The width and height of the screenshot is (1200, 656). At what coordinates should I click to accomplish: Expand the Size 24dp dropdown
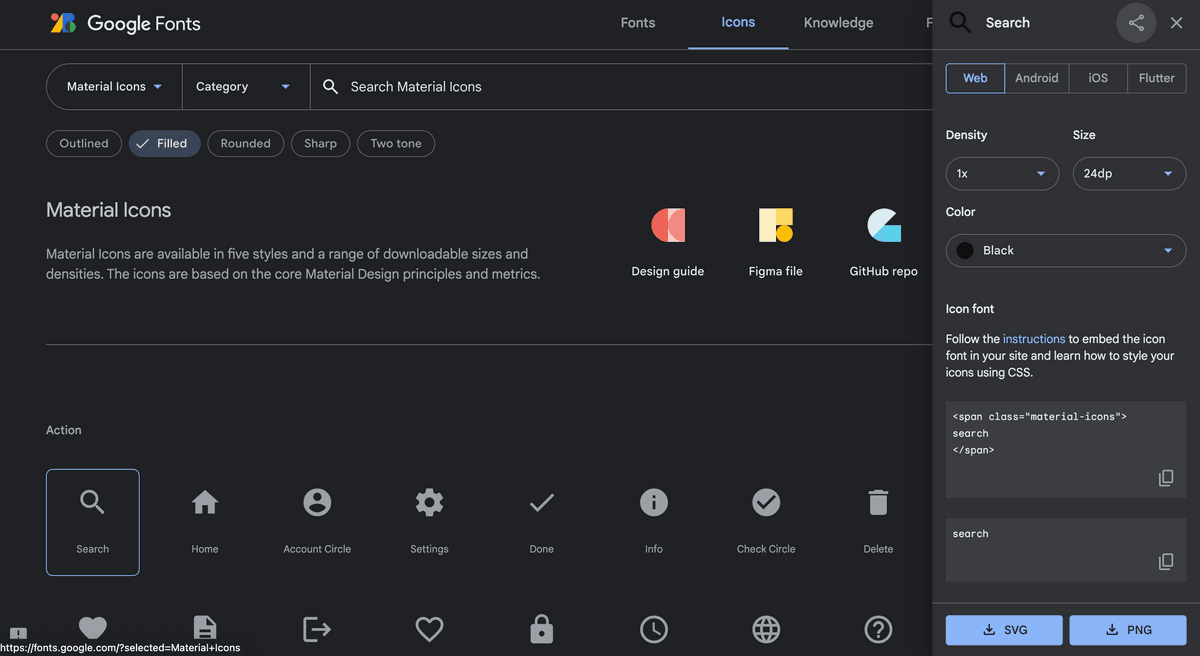1129,174
